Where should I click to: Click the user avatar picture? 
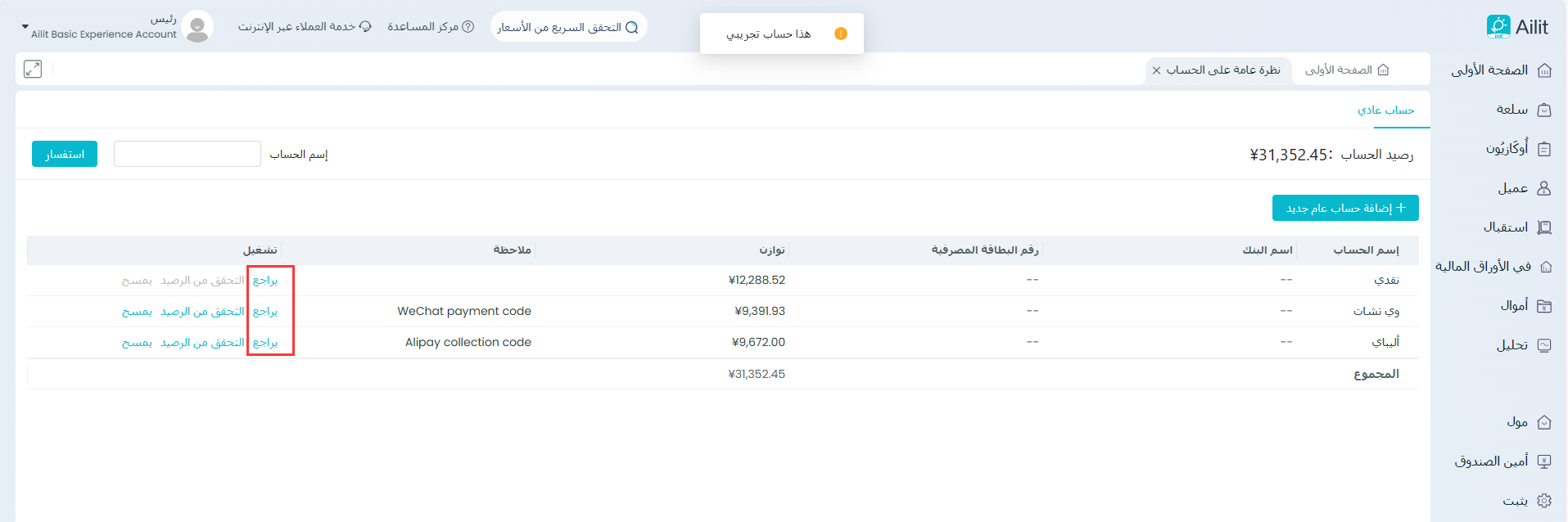click(197, 27)
